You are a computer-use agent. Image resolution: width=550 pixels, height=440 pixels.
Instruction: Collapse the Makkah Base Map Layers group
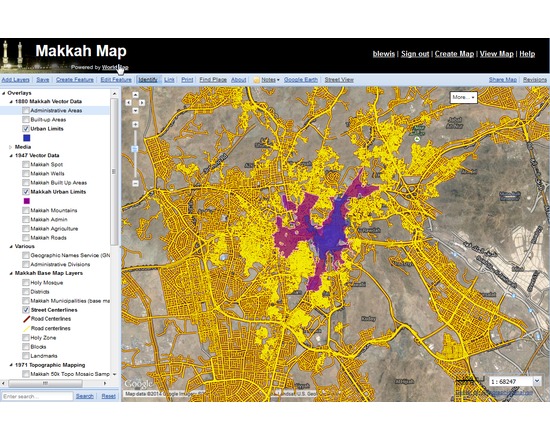(11, 273)
